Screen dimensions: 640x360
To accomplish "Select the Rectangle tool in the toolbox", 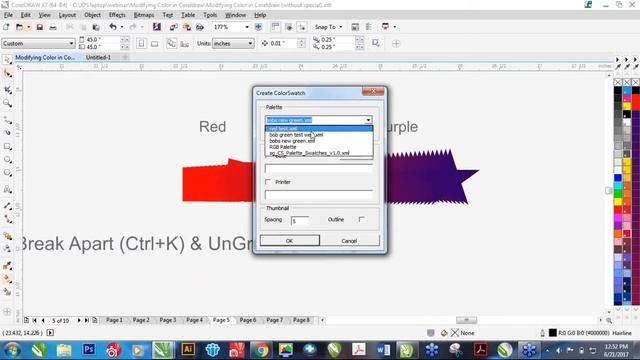I will pyautogui.click(x=7, y=147).
